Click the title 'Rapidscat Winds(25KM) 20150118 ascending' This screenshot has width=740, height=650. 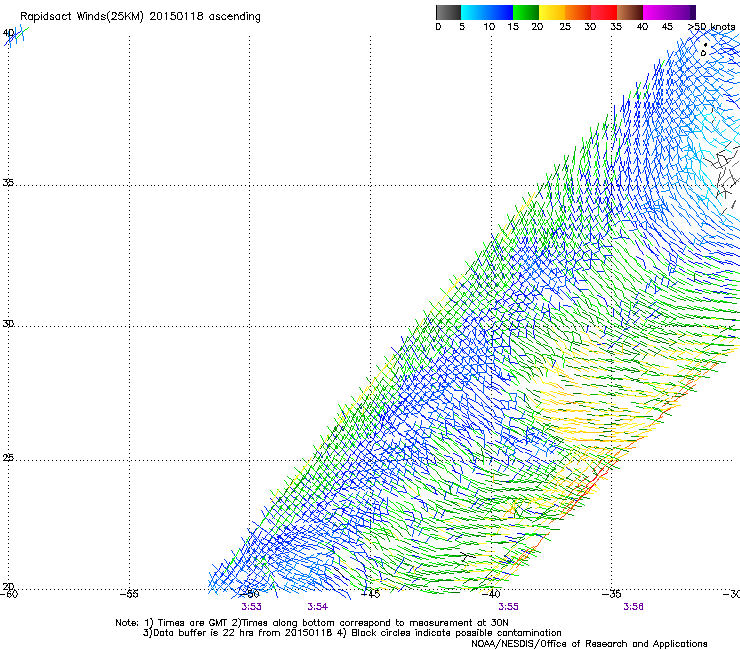pyautogui.click(x=140, y=17)
